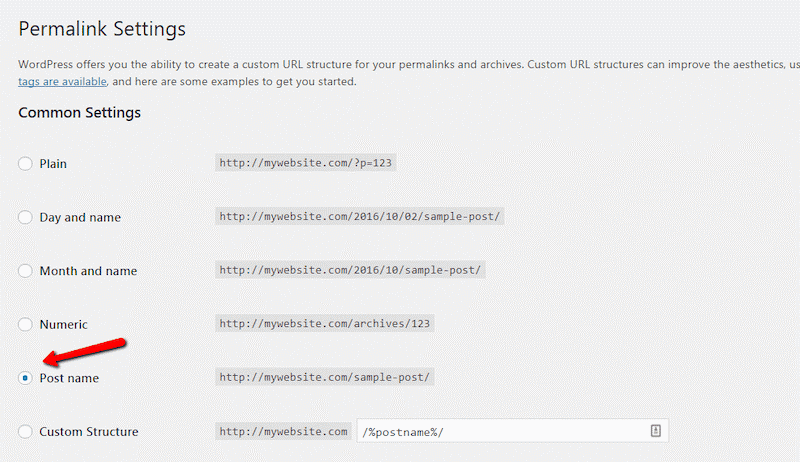
Task: Click the ?p=123 example URL
Action: [x=306, y=163]
